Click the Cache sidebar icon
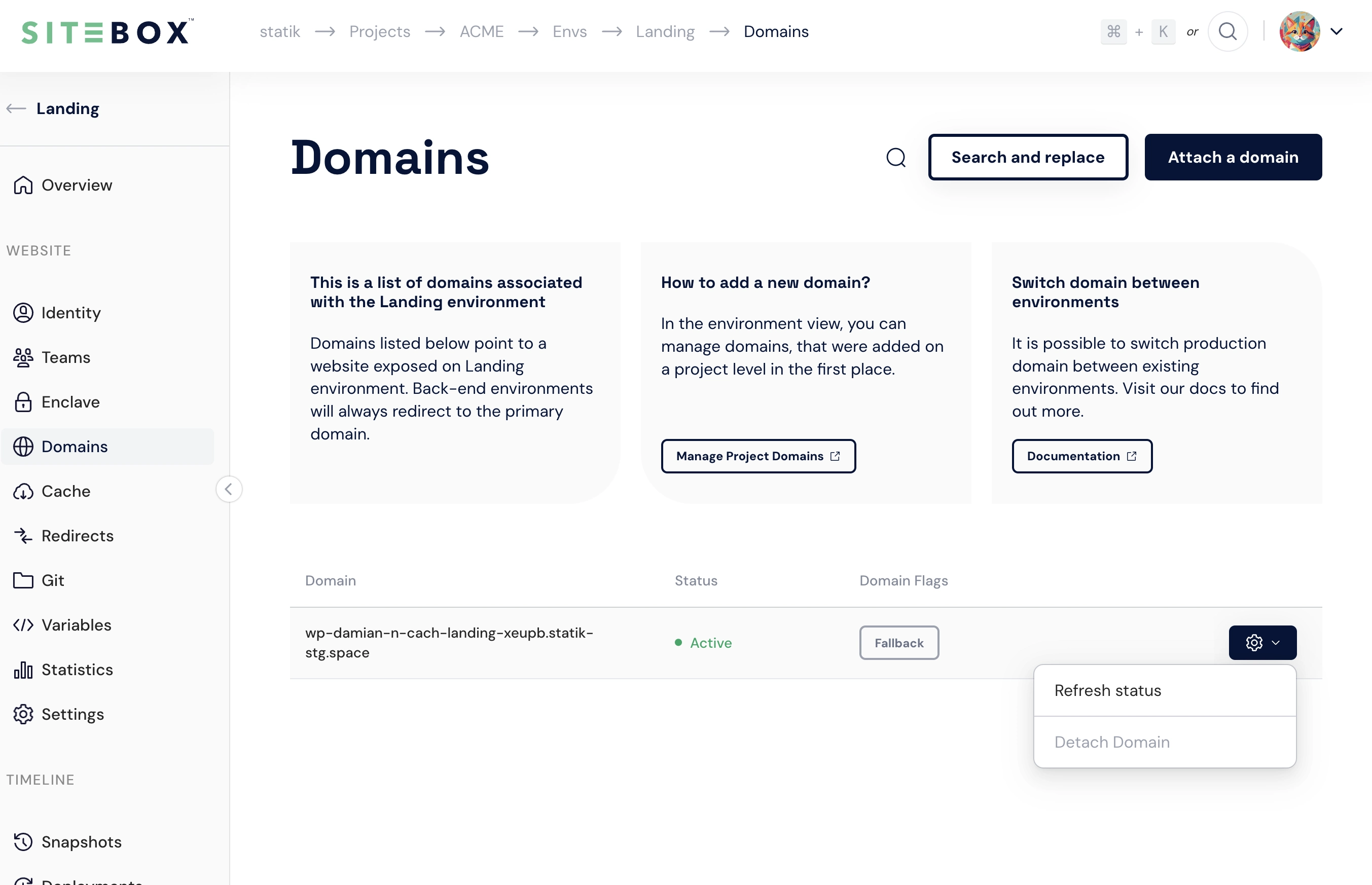This screenshot has width=1372, height=885. (x=23, y=491)
